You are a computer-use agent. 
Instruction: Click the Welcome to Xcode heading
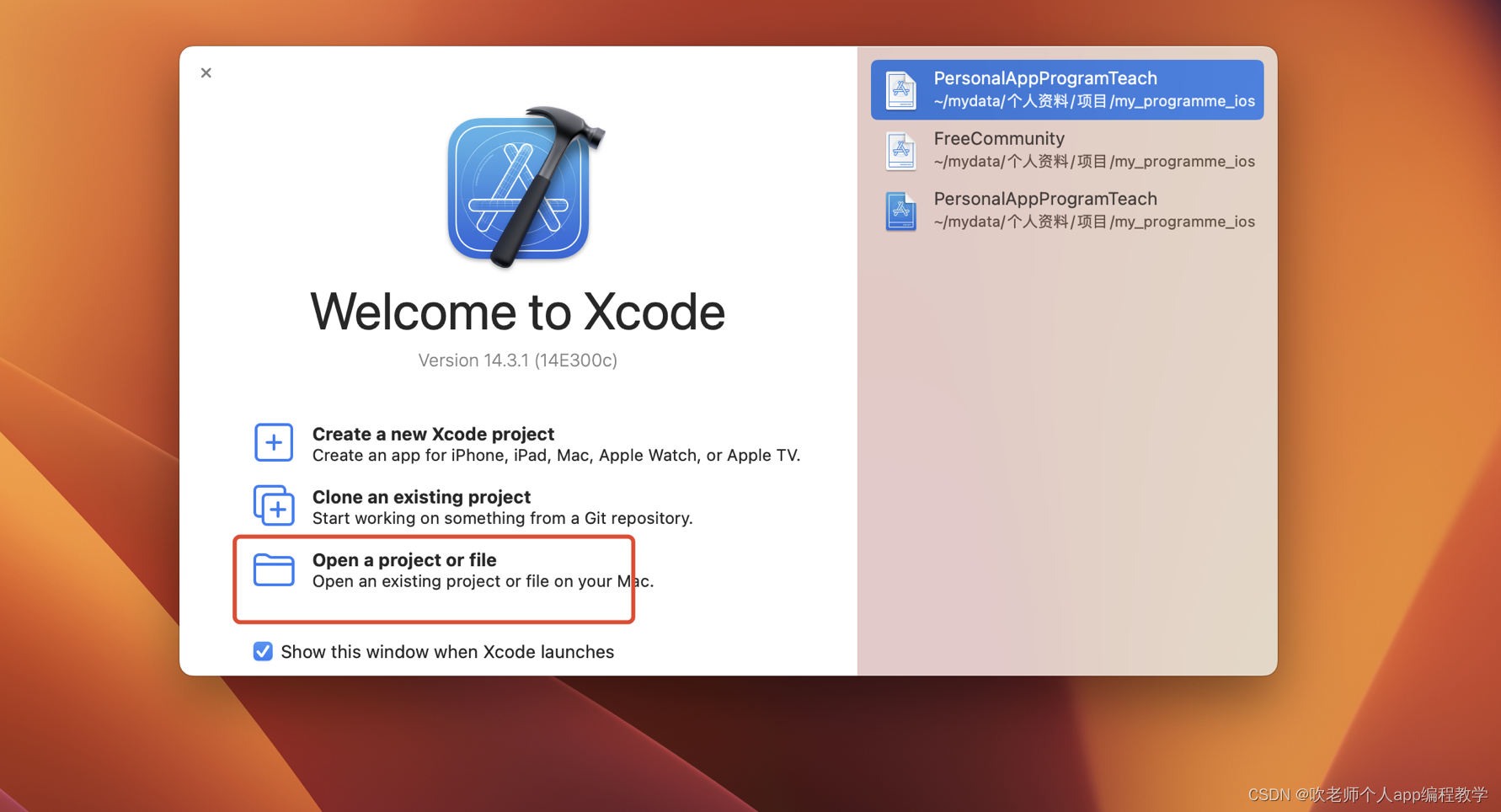point(518,312)
